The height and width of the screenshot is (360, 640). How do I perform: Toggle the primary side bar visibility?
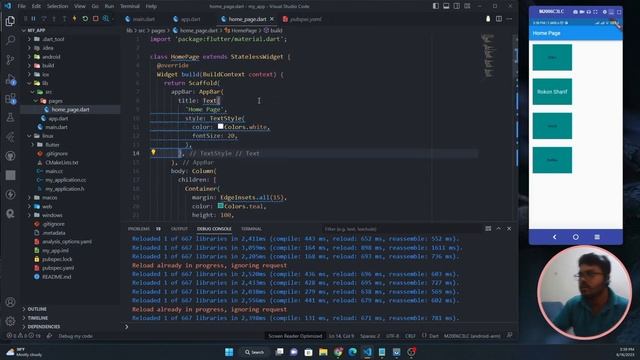click(x=436, y=6)
